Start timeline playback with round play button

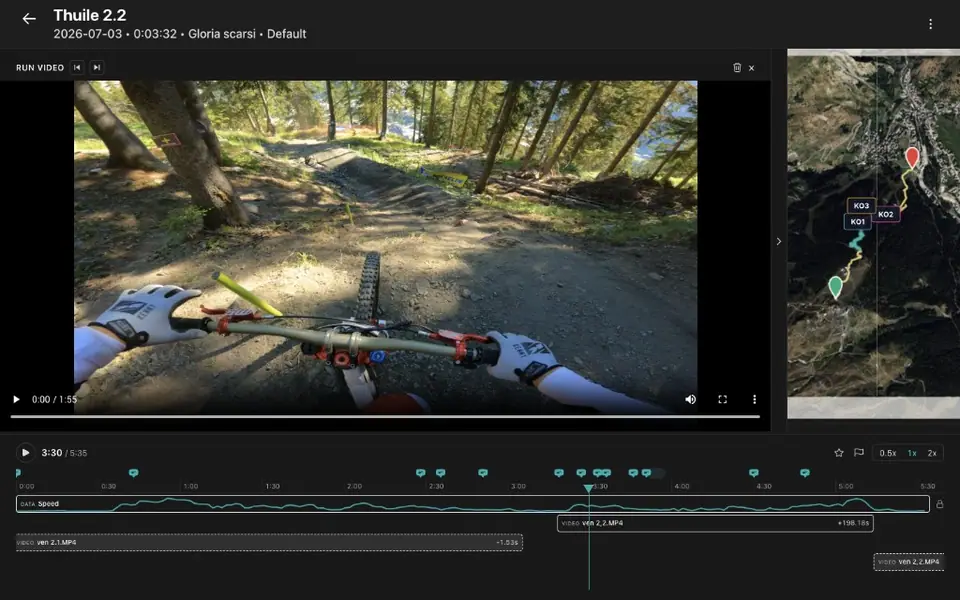pyautogui.click(x=25, y=452)
